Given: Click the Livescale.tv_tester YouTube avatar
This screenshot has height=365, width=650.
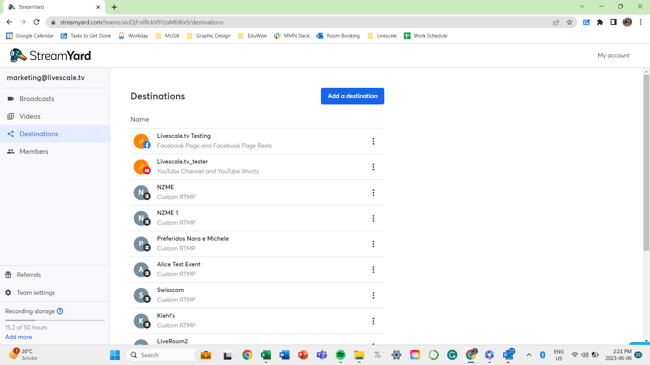Looking at the screenshot, I should pos(141,167).
